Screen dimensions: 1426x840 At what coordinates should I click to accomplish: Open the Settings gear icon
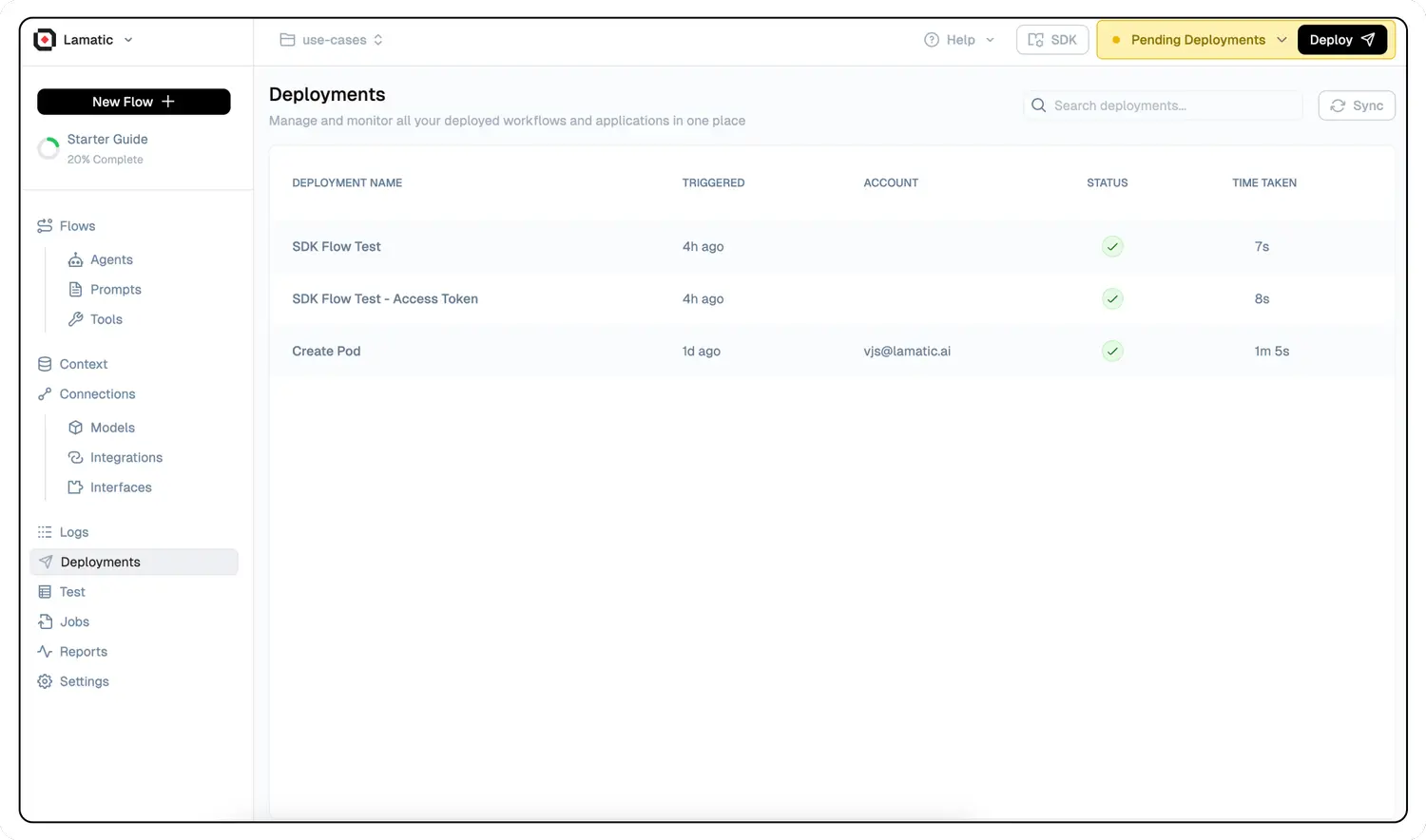[45, 681]
